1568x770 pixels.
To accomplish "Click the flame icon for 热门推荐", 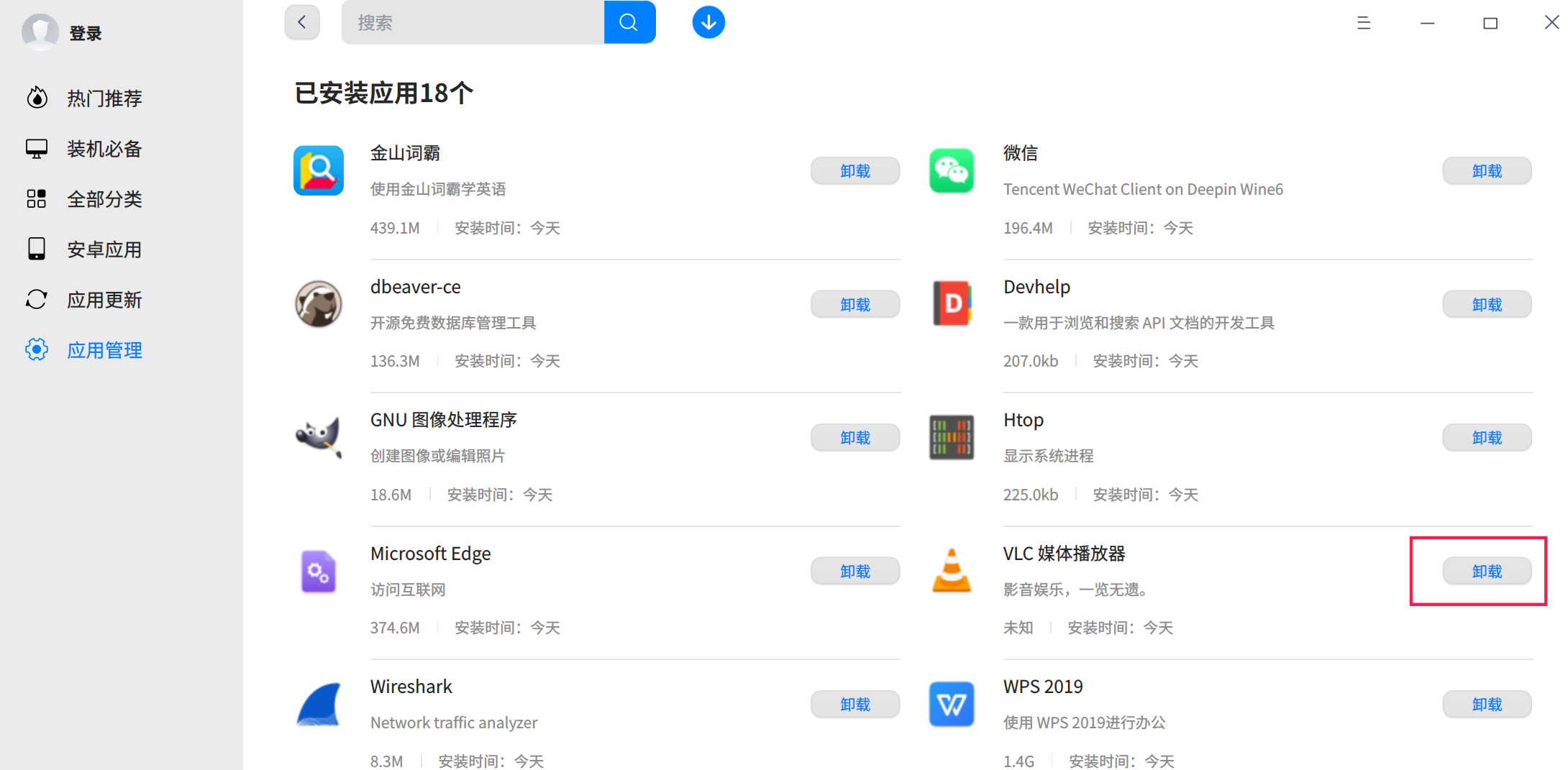I will [37, 98].
